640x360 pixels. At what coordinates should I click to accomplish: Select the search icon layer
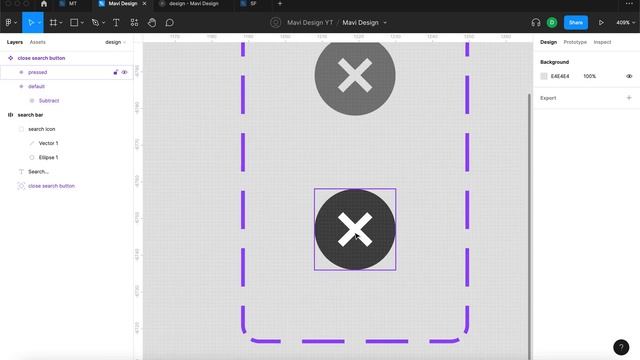tap(41, 129)
